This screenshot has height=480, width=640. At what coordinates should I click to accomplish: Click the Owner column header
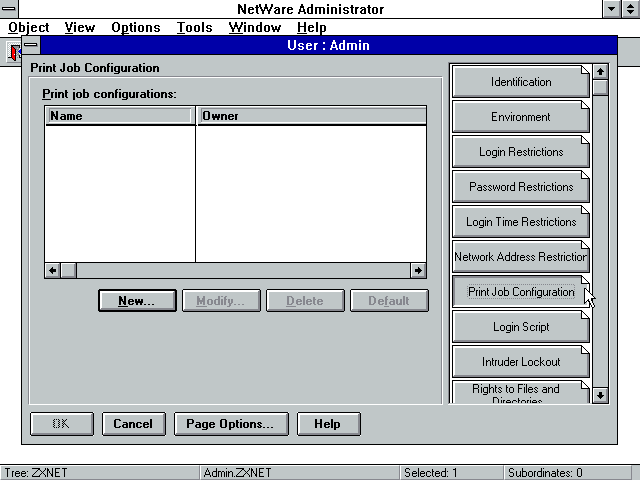click(311, 116)
